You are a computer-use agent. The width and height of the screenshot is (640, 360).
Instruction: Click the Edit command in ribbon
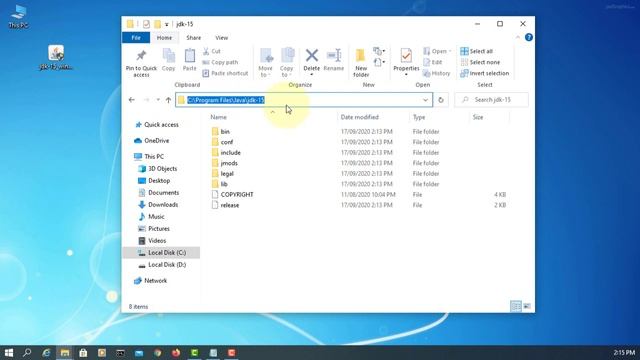tap(433, 62)
